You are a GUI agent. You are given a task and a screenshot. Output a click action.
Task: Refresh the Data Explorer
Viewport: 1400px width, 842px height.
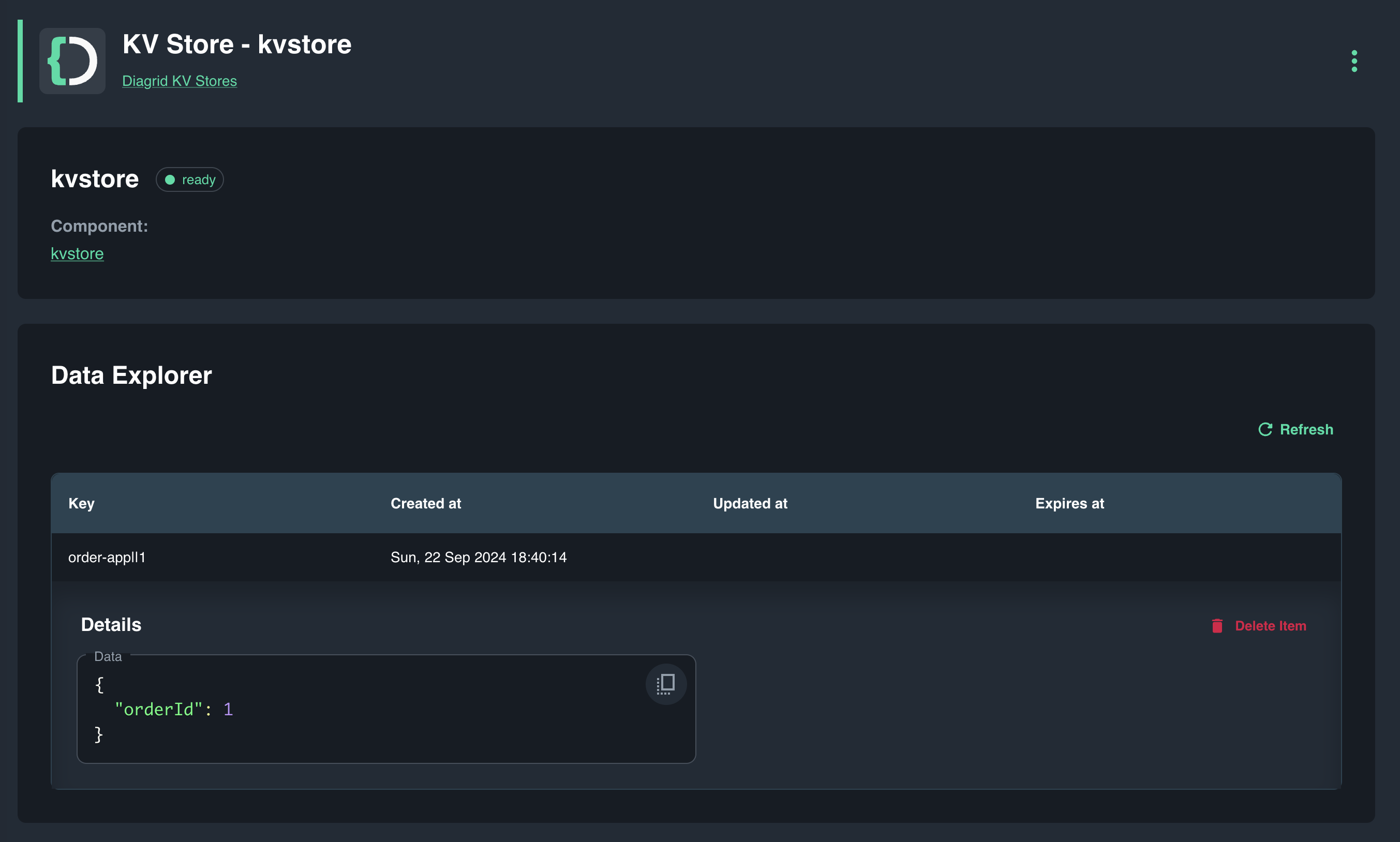pos(1295,429)
